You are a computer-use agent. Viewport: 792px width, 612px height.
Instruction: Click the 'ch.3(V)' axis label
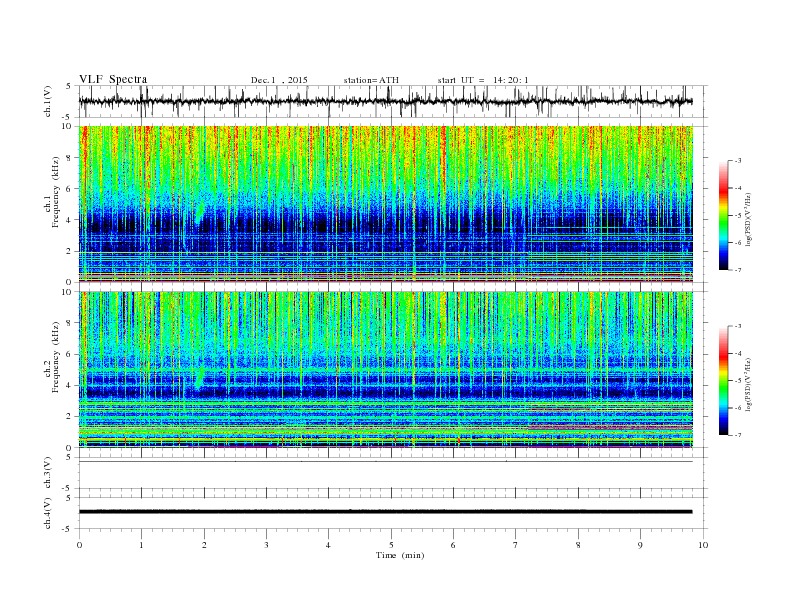pyautogui.click(x=48, y=473)
